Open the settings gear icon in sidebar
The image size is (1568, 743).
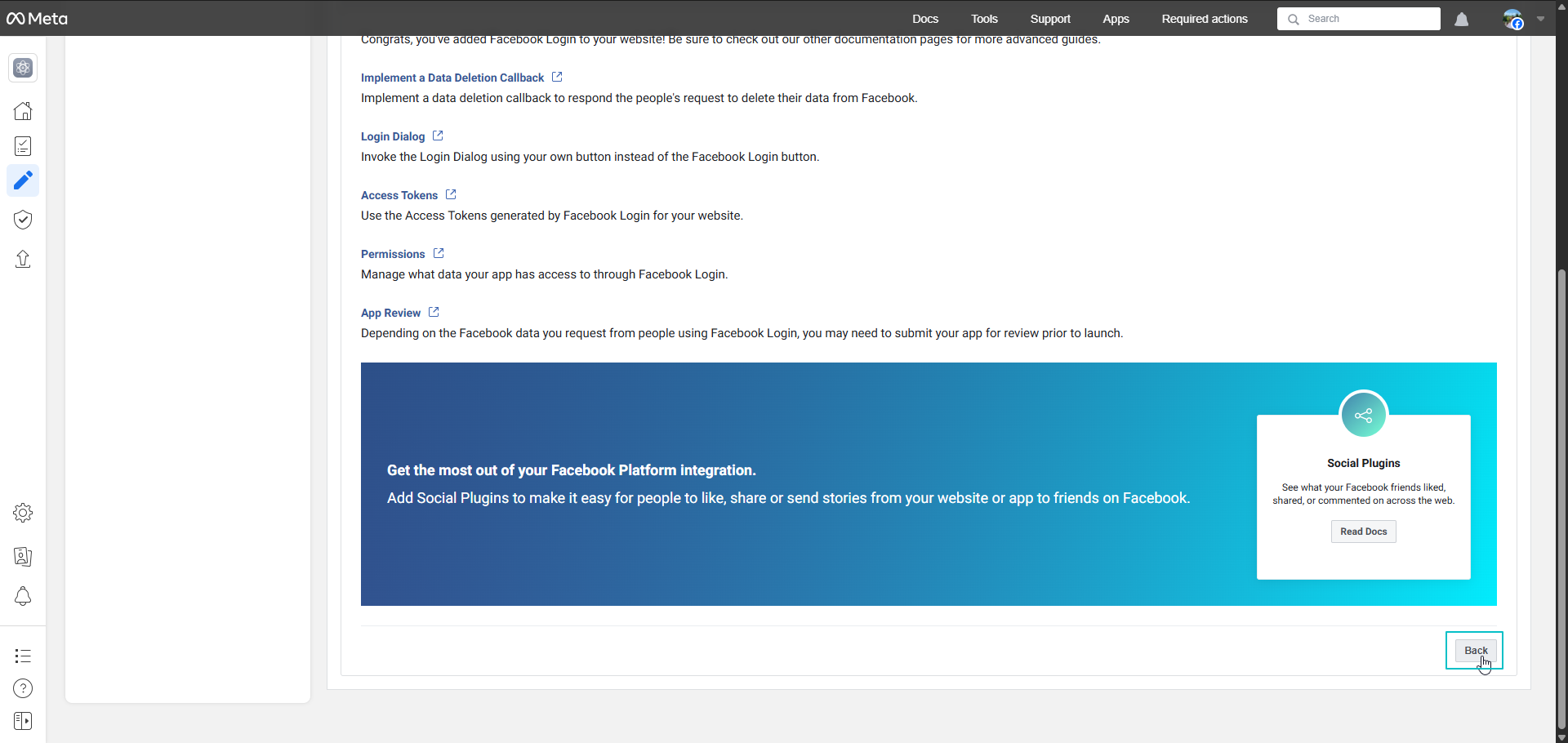[x=23, y=513]
